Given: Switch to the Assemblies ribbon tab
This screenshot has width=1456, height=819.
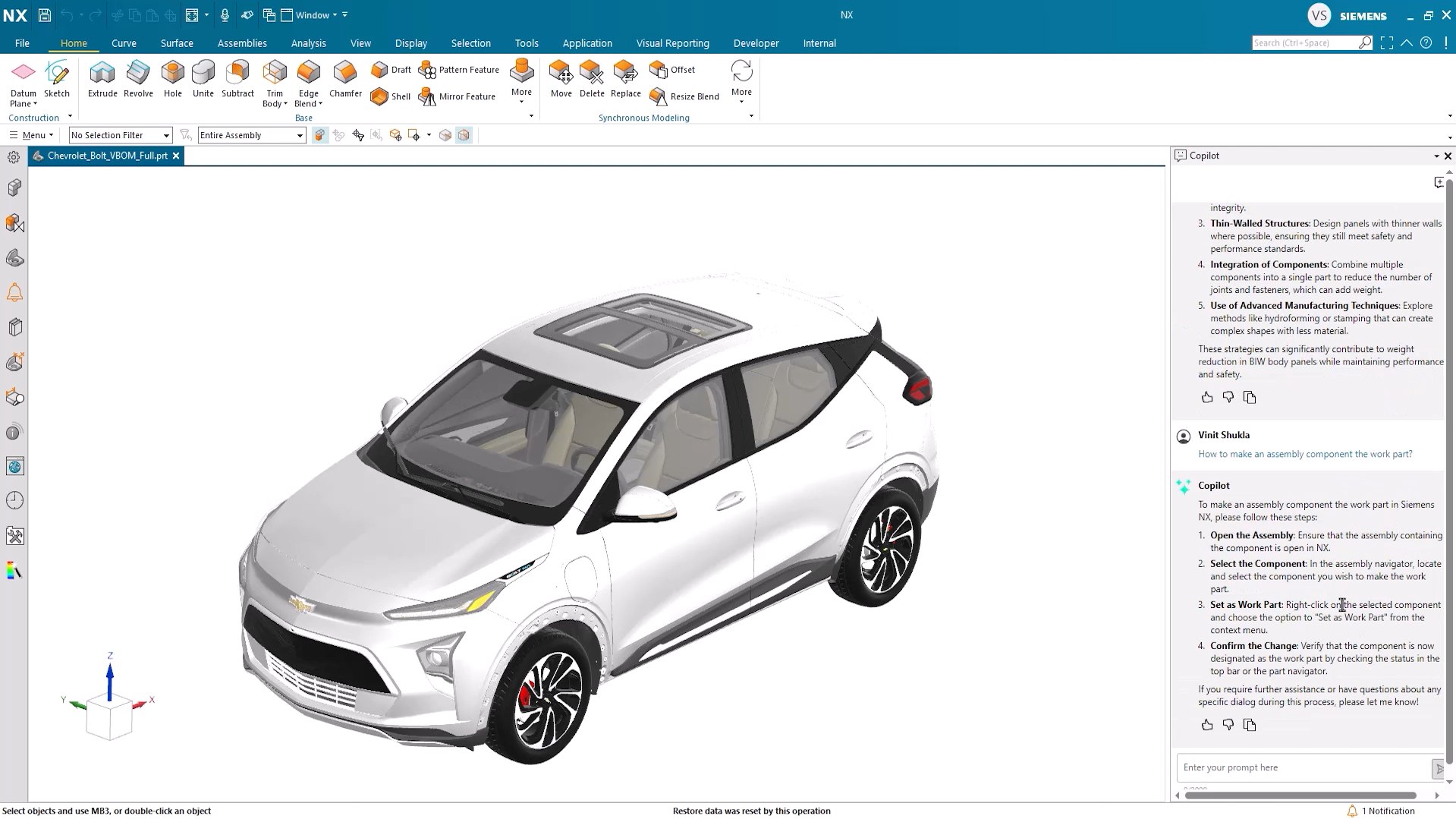Looking at the screenshot, I should [242, 43].
